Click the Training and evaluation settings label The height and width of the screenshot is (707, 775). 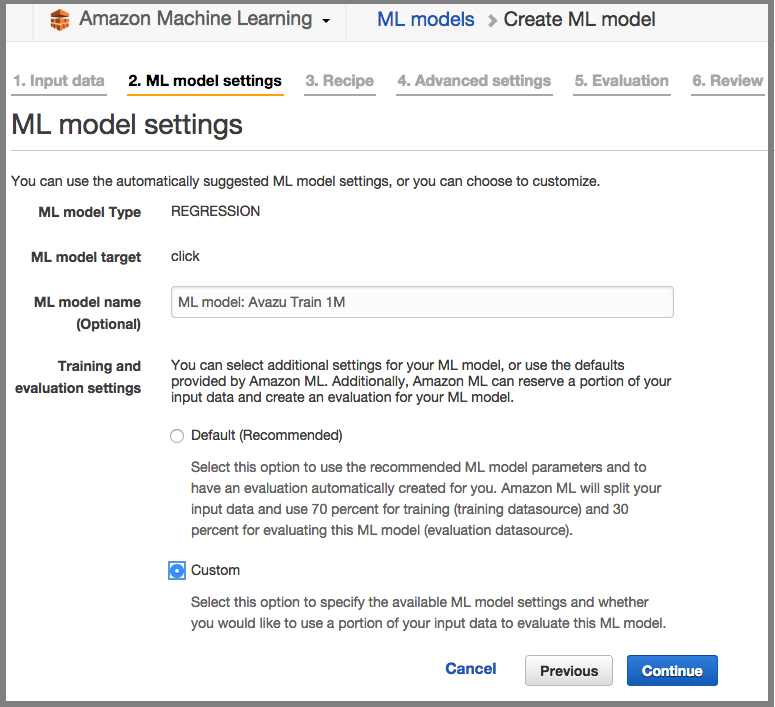[78, 377]
